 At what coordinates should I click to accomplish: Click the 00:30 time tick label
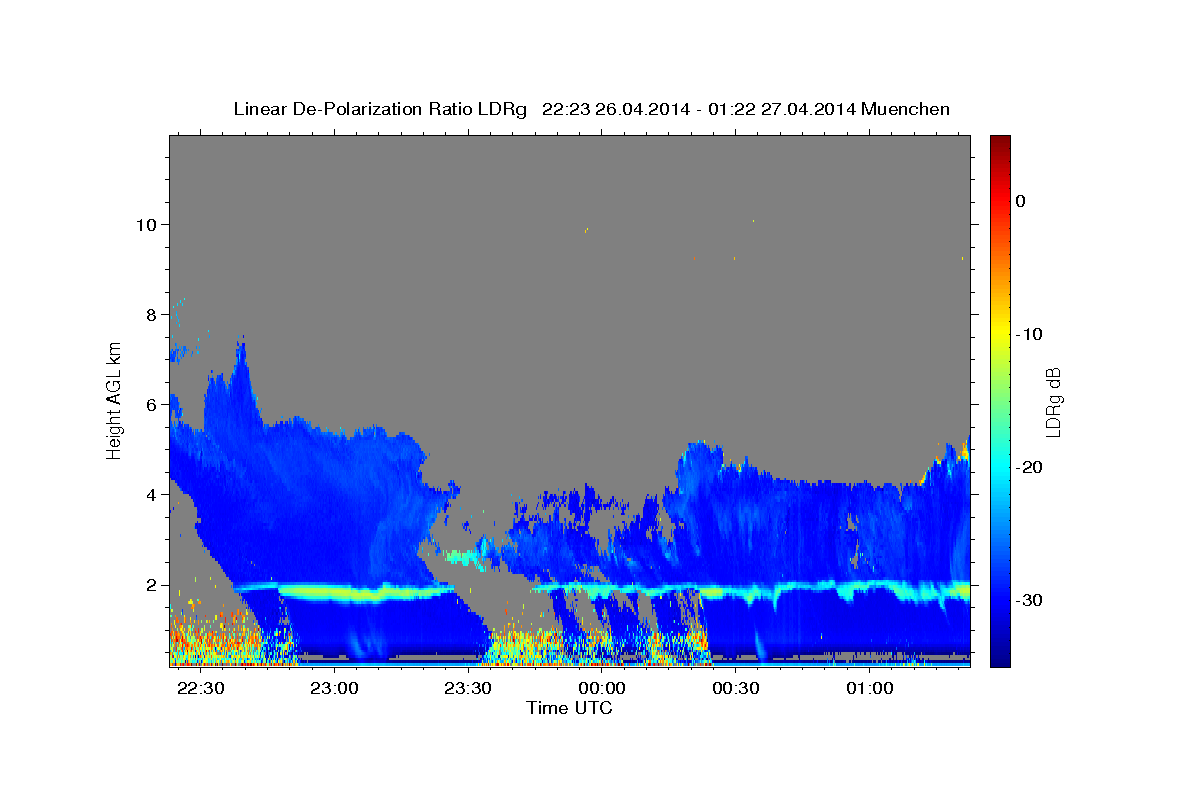pyautogui.click(x=736, y=689)
